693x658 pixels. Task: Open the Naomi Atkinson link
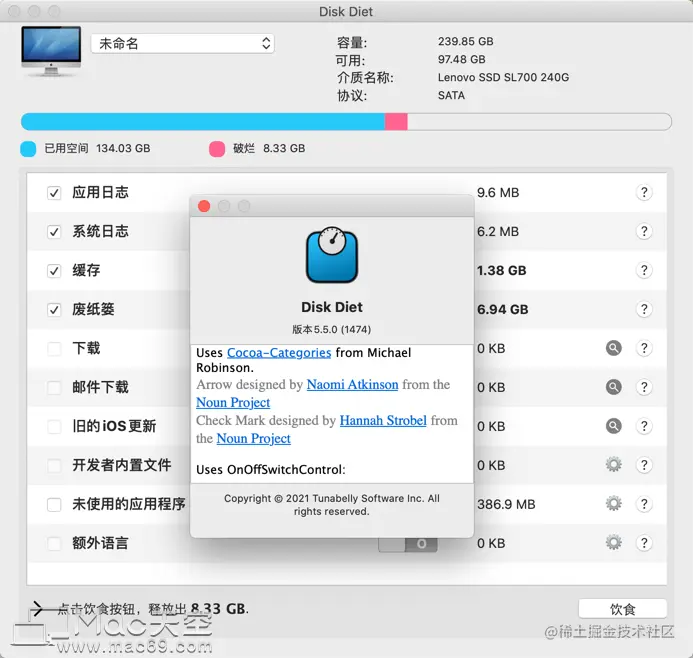[352, 384]
